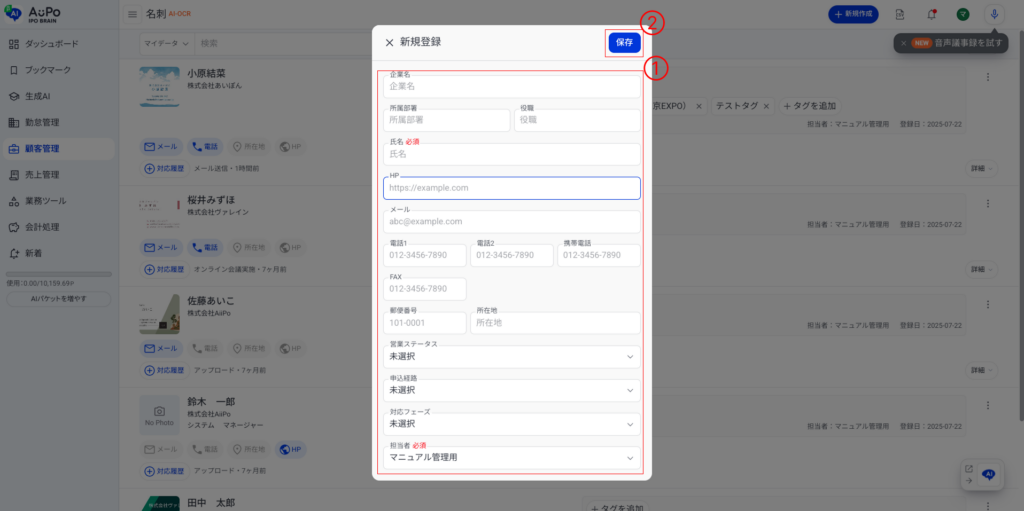Open the AI chat assistant icon
The width and height of the screenshot is (1024, 511).
pos(989,474)
